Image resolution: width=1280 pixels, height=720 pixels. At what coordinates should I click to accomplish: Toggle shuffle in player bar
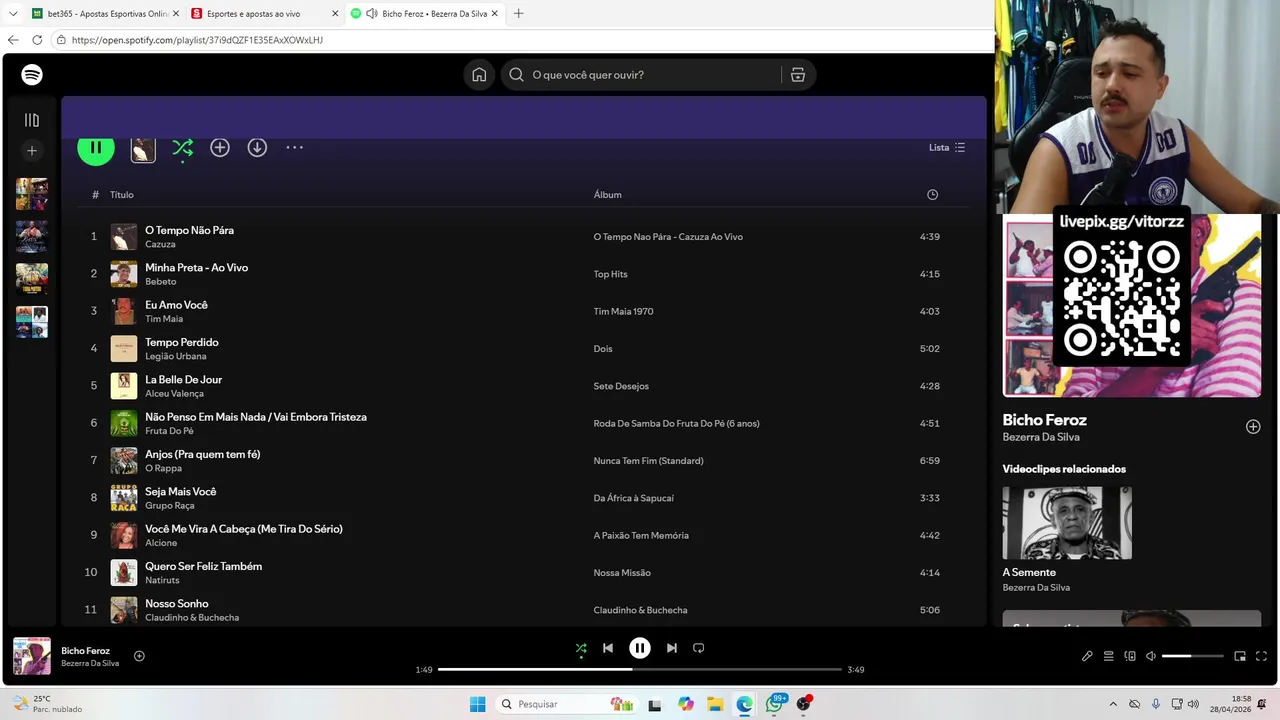[x=581, y=648]
